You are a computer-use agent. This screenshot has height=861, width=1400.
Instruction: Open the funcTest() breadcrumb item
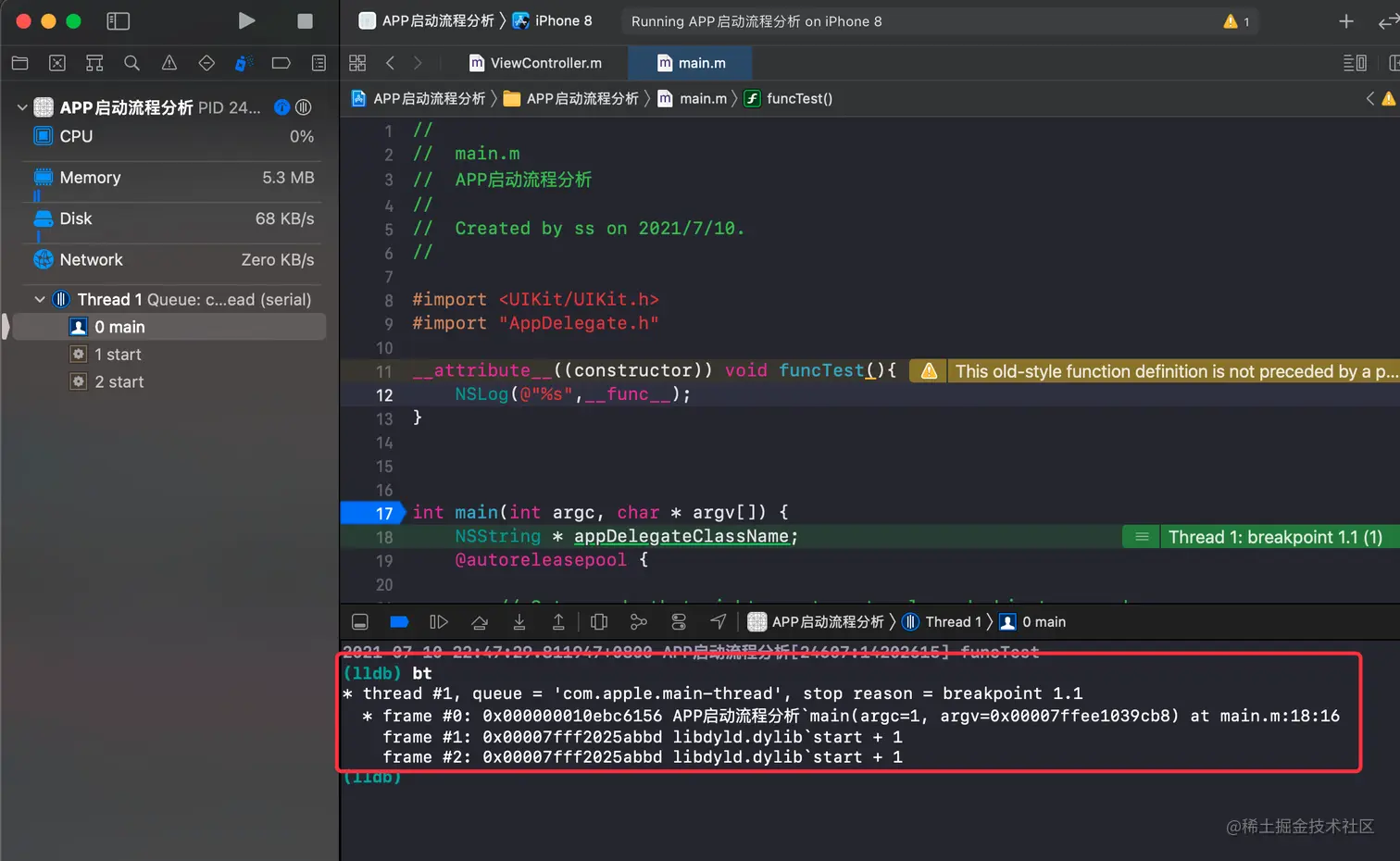coord(789,98)
